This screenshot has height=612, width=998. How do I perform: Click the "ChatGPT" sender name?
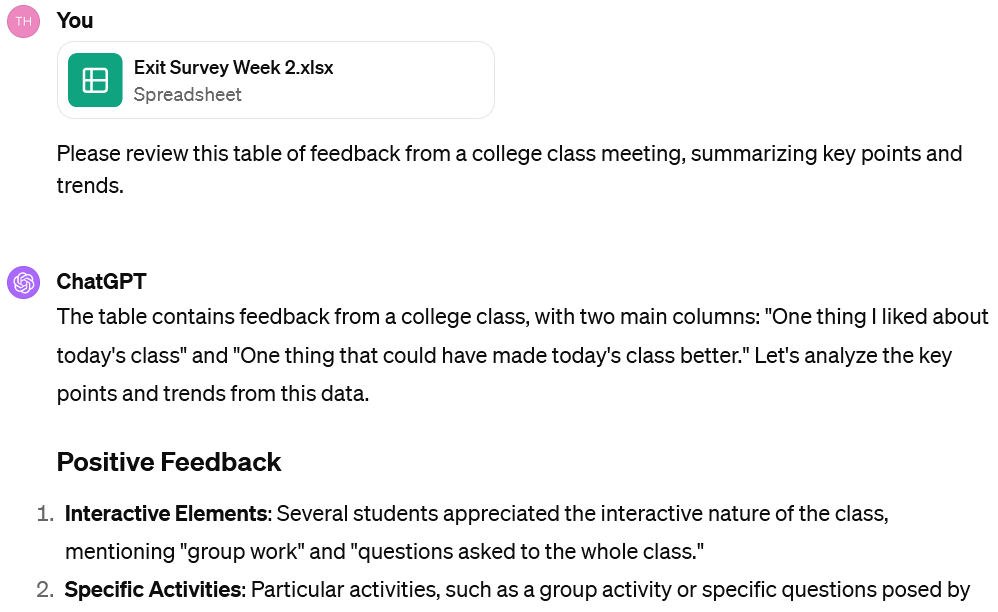[101, 281]
